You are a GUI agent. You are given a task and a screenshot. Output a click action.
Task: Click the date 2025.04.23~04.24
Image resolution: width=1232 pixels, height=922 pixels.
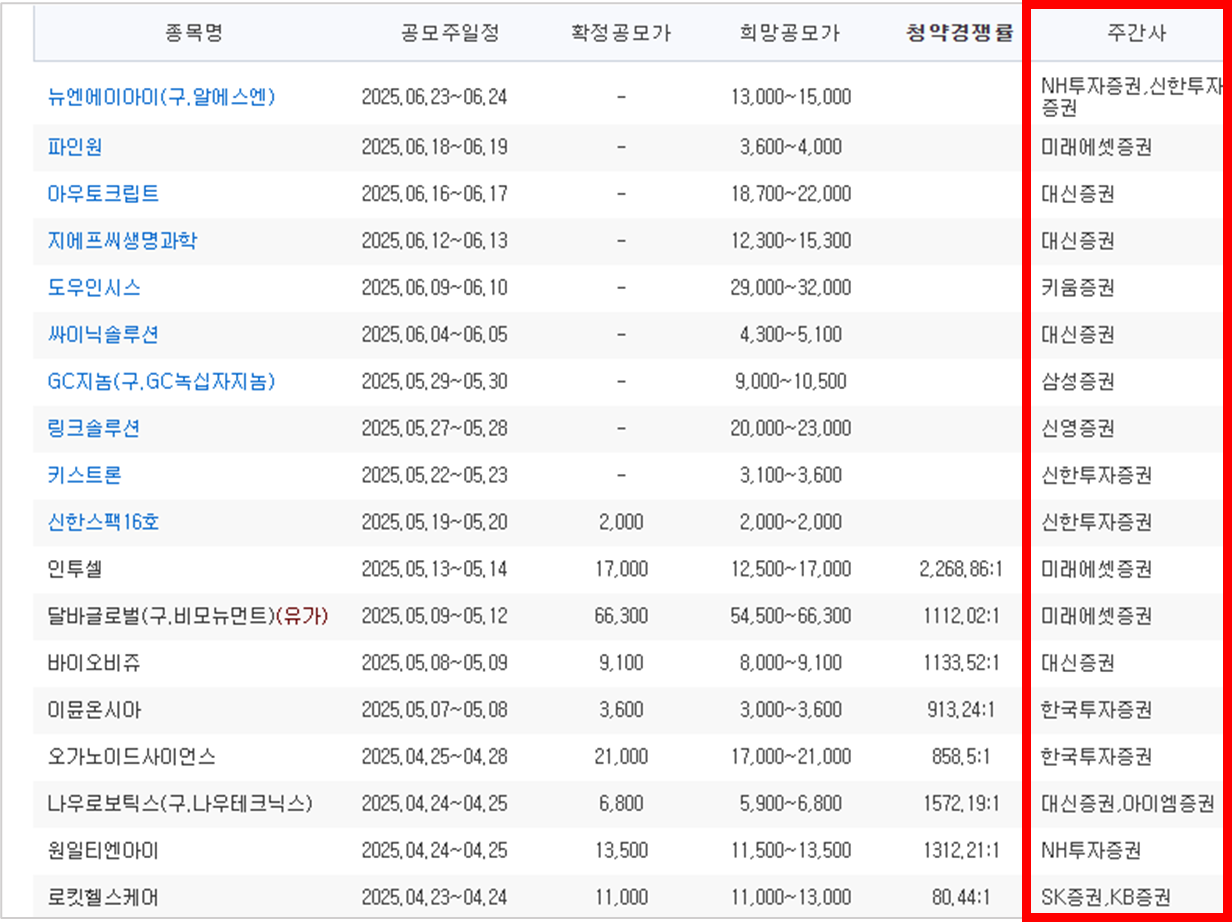pyautogui.click(x=434, y=897)
